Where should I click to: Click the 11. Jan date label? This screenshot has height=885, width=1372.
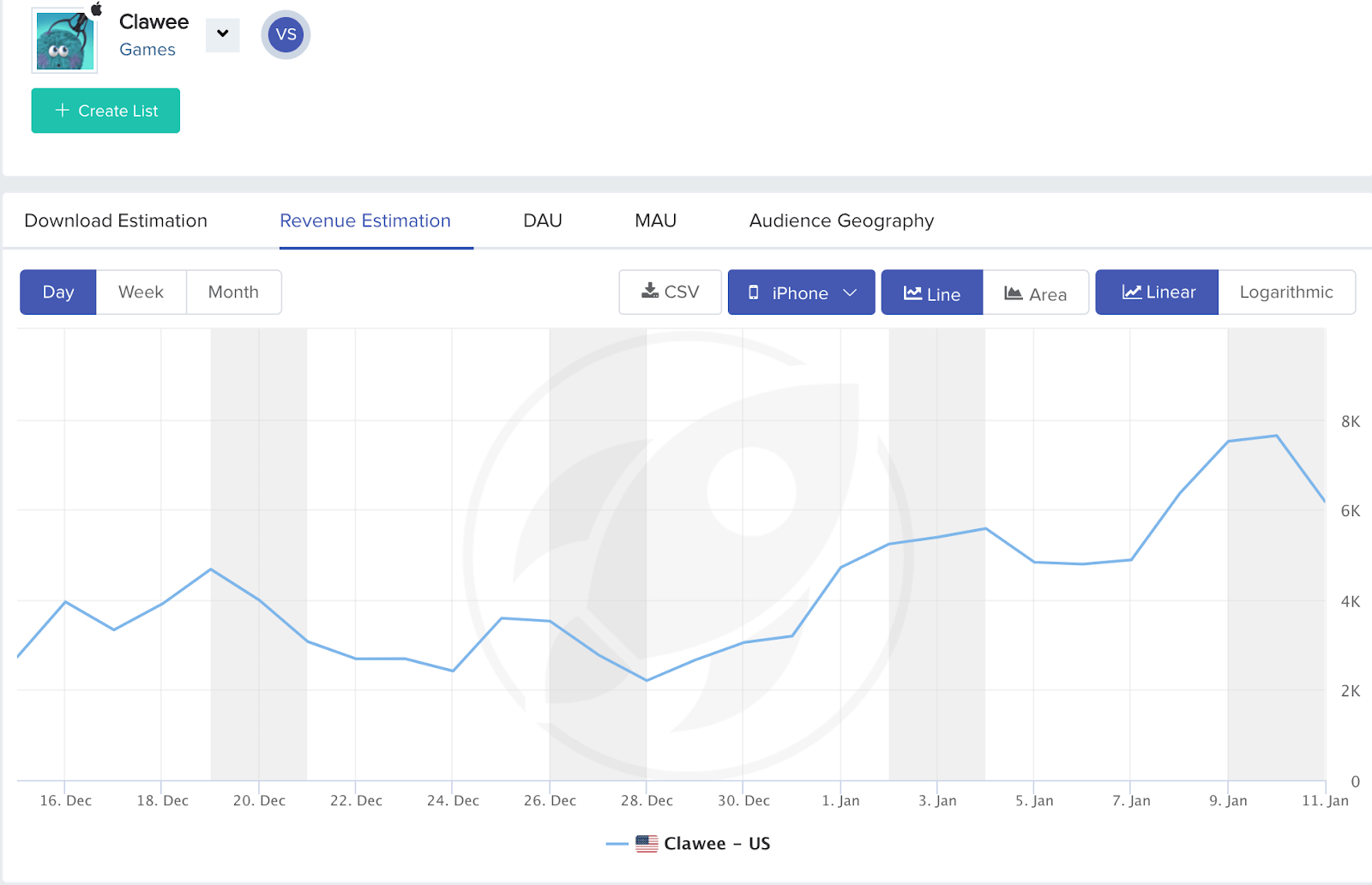click(1326, 801)
